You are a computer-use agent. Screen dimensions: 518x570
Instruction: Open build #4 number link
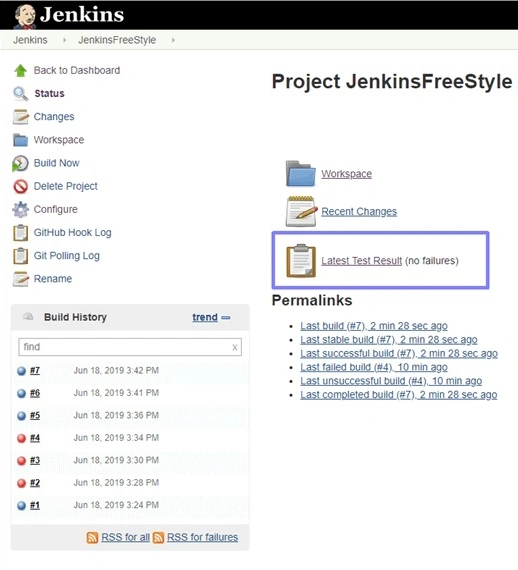tap(35, 438)
